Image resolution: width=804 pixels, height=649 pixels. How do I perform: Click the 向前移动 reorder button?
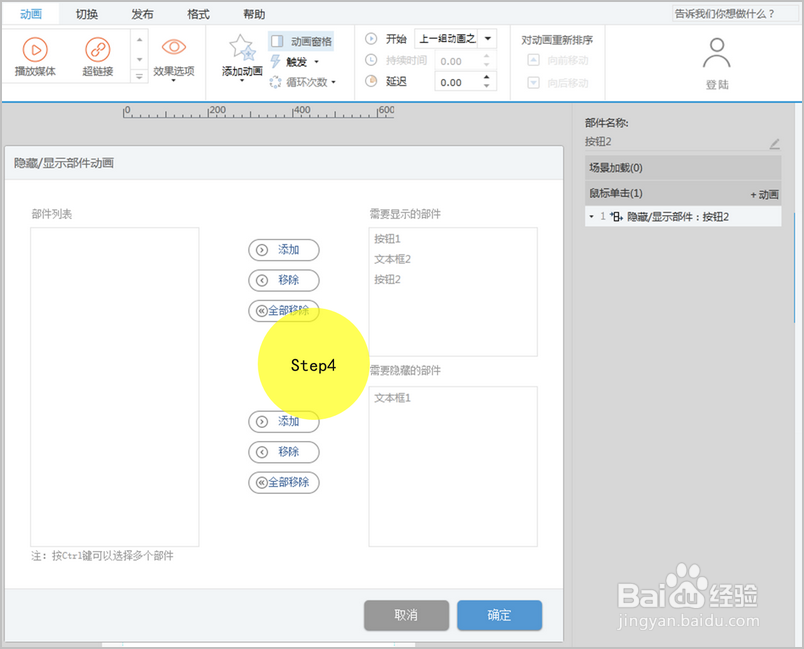558,60
